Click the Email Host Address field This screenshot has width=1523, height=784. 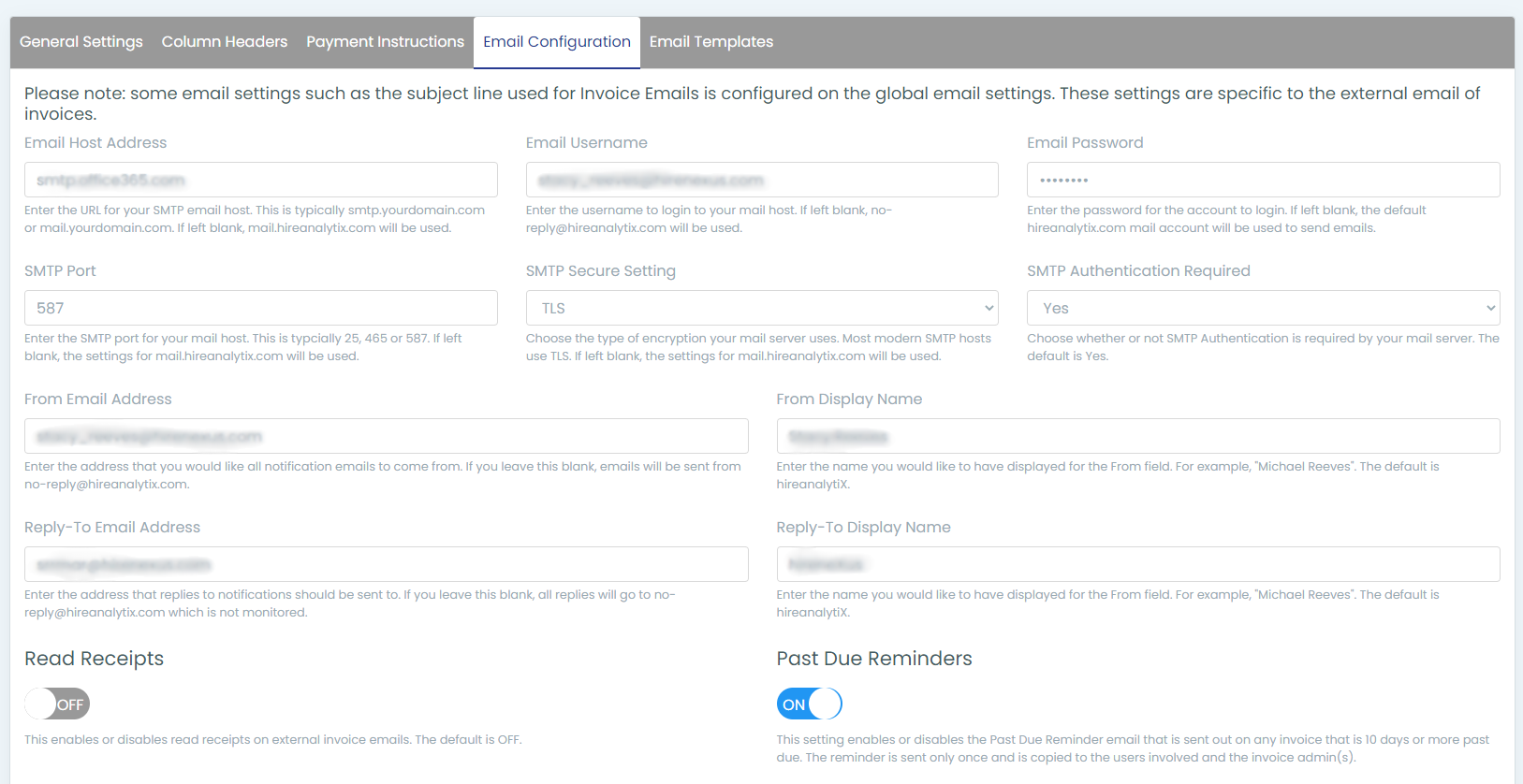click(x=261, y=180)
